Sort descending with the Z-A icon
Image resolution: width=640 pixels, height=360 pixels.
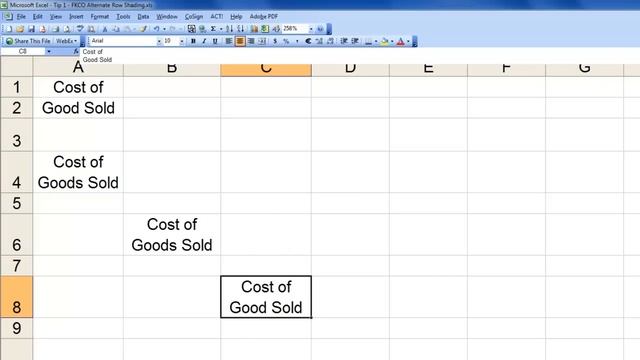point(241,29)
